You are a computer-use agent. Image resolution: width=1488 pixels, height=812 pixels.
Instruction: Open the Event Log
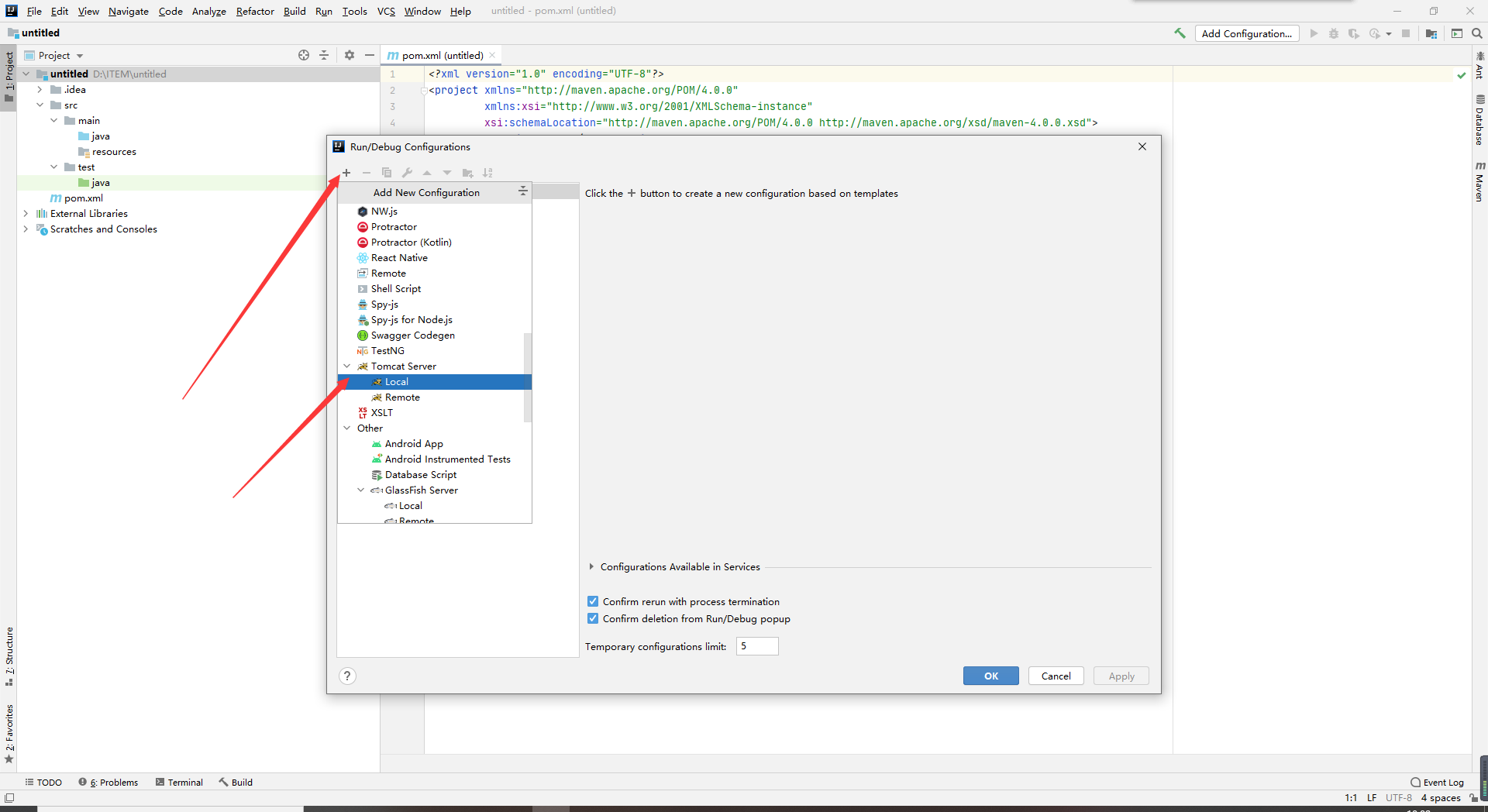1437,782
